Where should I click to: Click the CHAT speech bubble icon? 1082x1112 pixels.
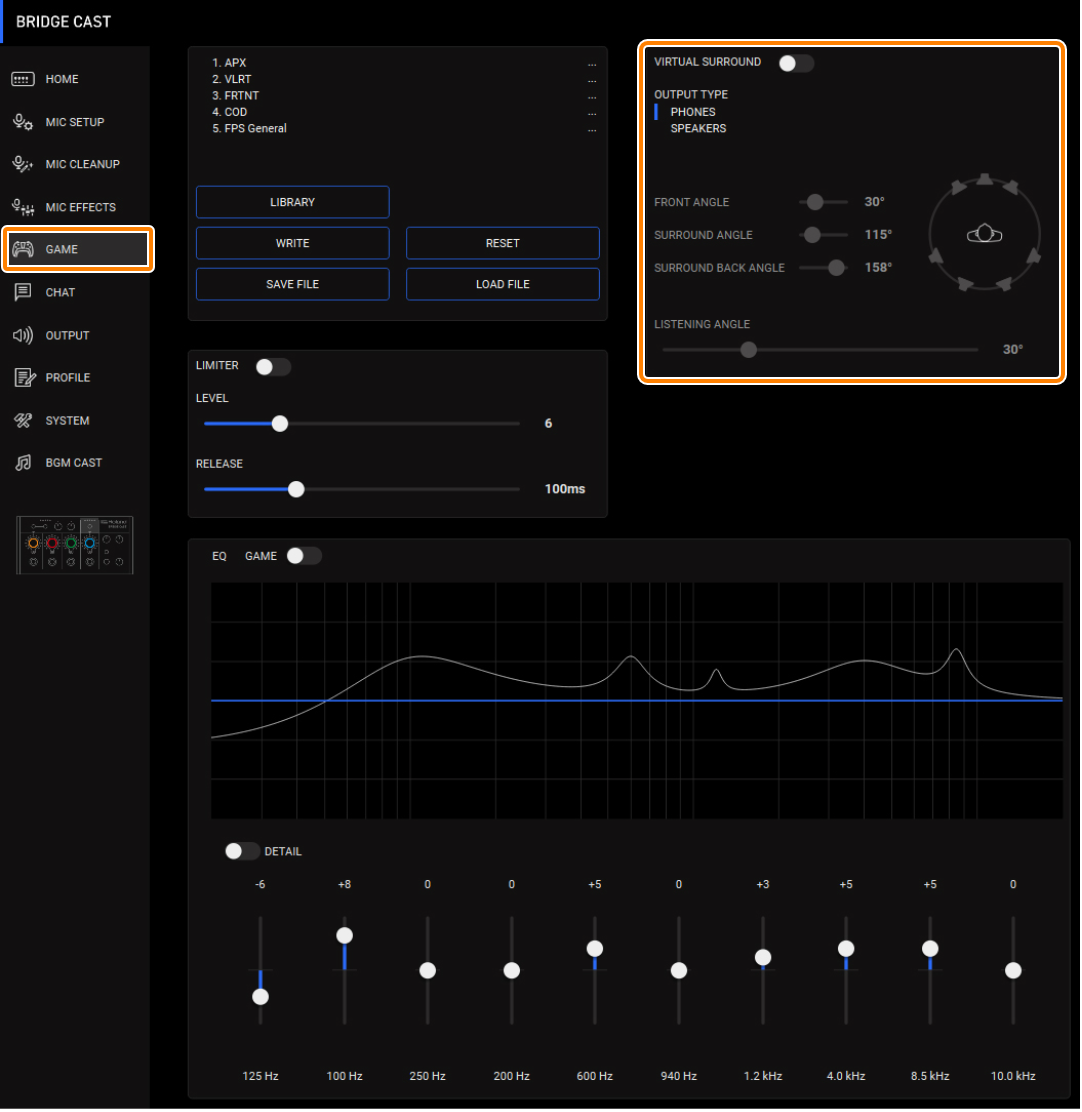click(23, 292)
